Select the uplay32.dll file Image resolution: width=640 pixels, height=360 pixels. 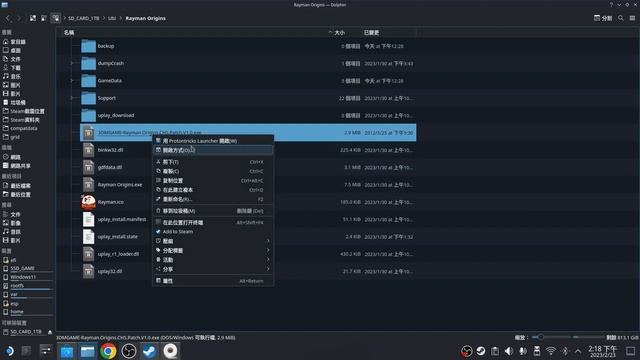(x=110, y=271)
